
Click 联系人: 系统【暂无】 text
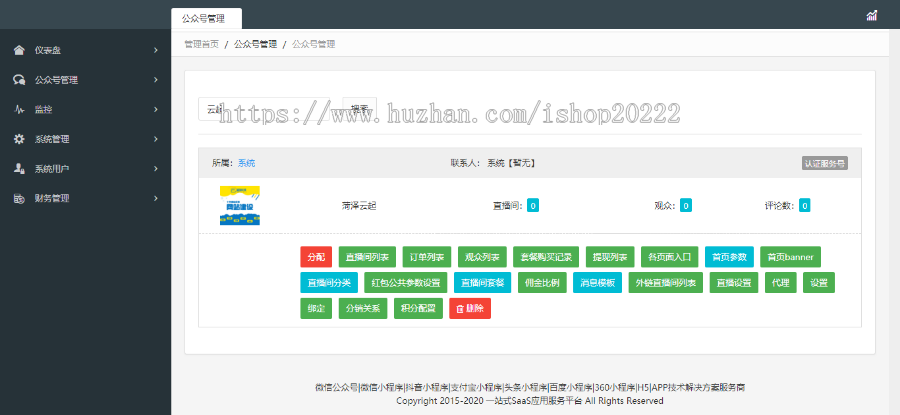(493, 163)
